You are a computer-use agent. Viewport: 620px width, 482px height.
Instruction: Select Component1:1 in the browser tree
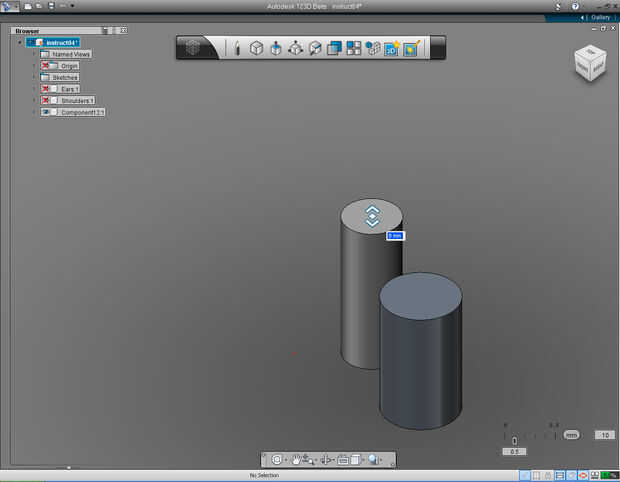82,112
